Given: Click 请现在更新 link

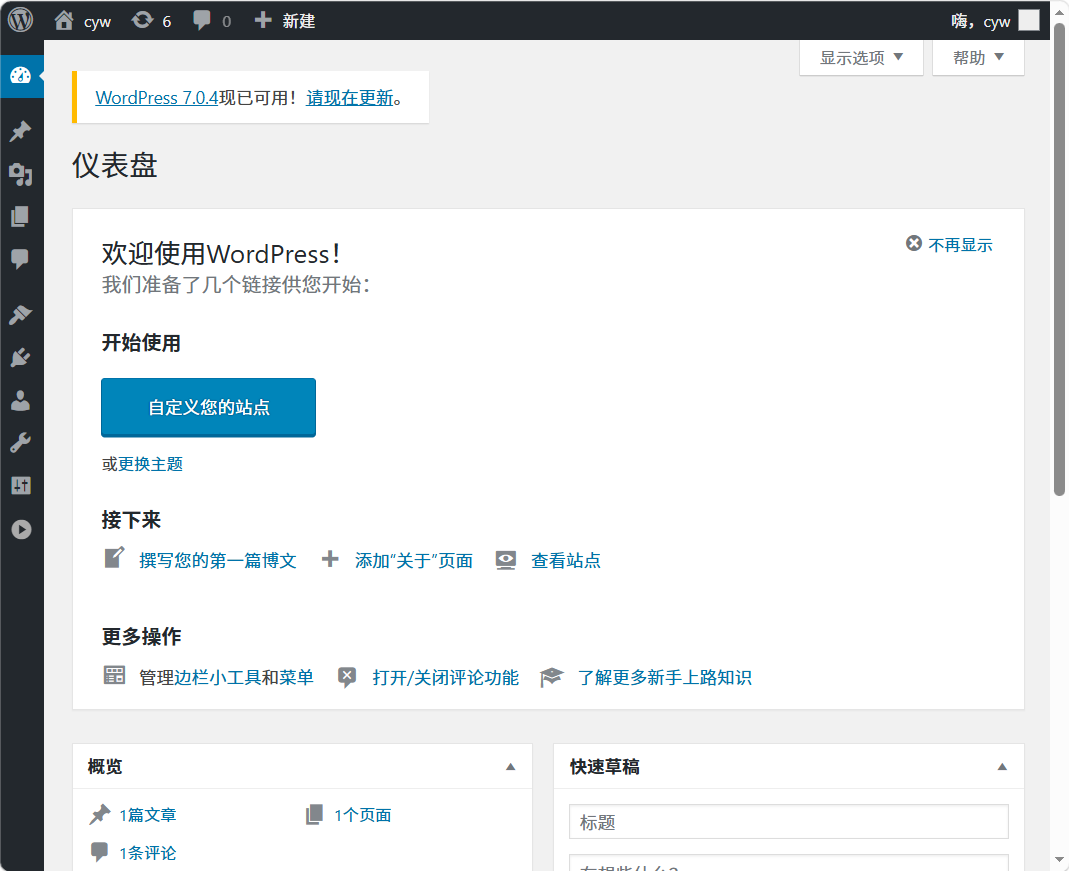Looking at the screenshot, I should coord(350,98).
